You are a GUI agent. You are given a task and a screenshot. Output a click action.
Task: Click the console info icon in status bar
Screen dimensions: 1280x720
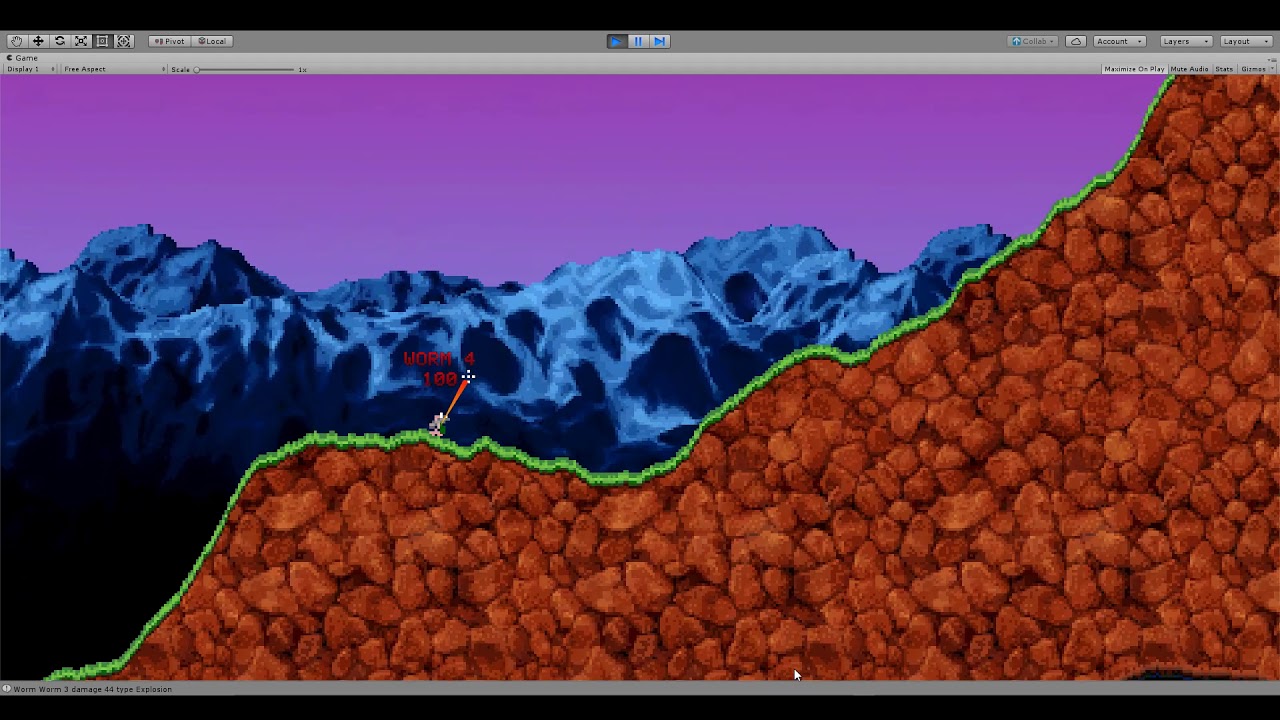6,689
